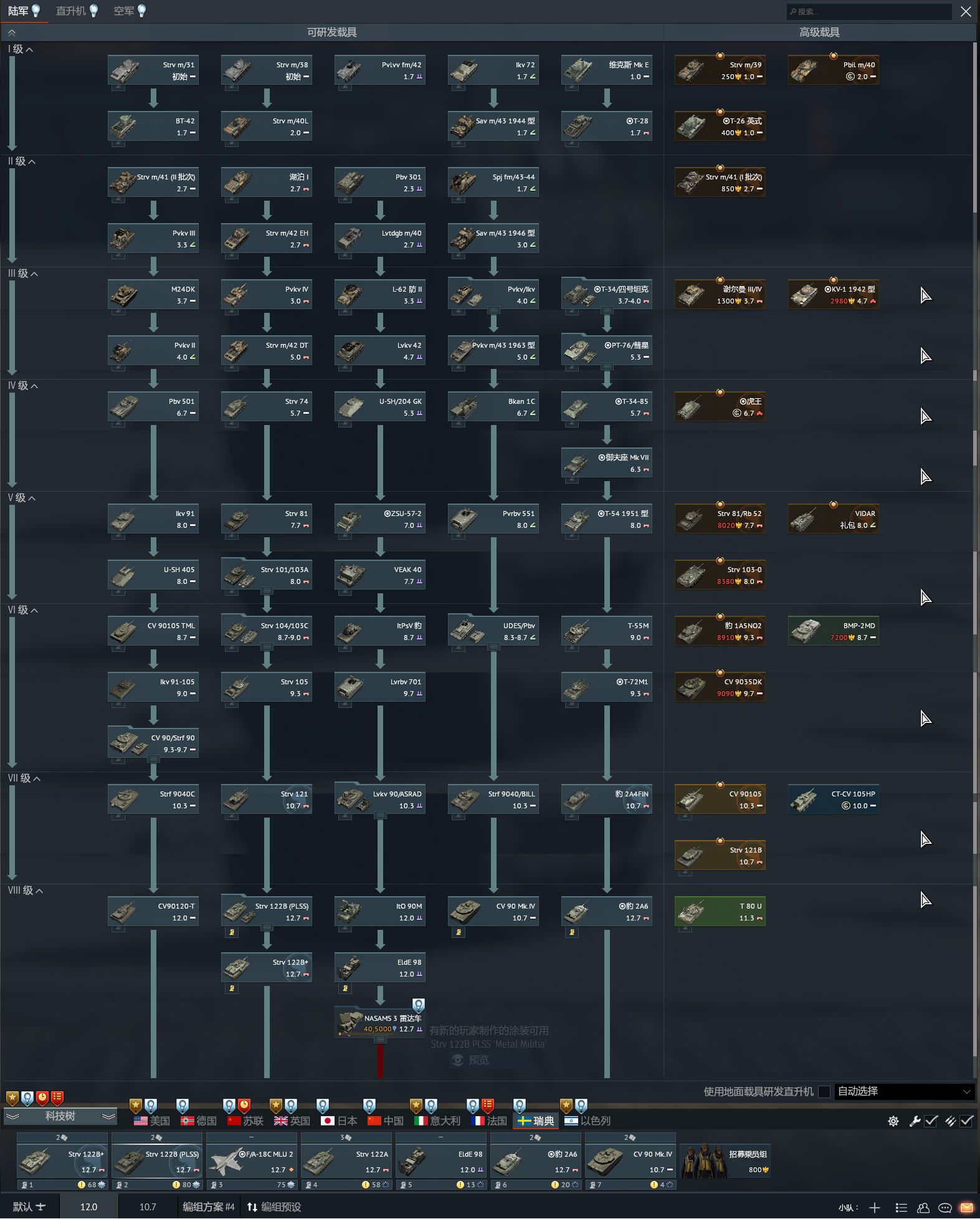
Task: Open the chat bubble icon
Action: click(x=945, y=1207)
